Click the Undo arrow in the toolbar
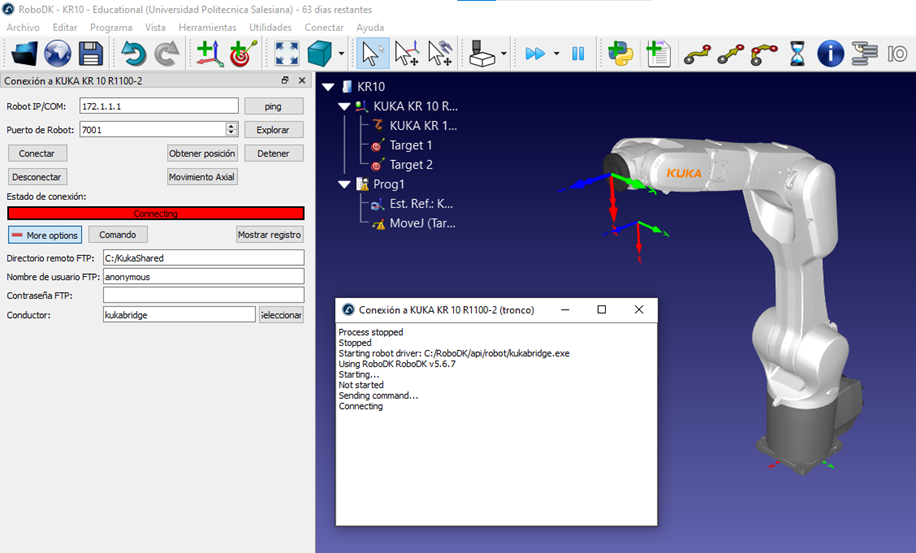 click(x=133, y=53)
